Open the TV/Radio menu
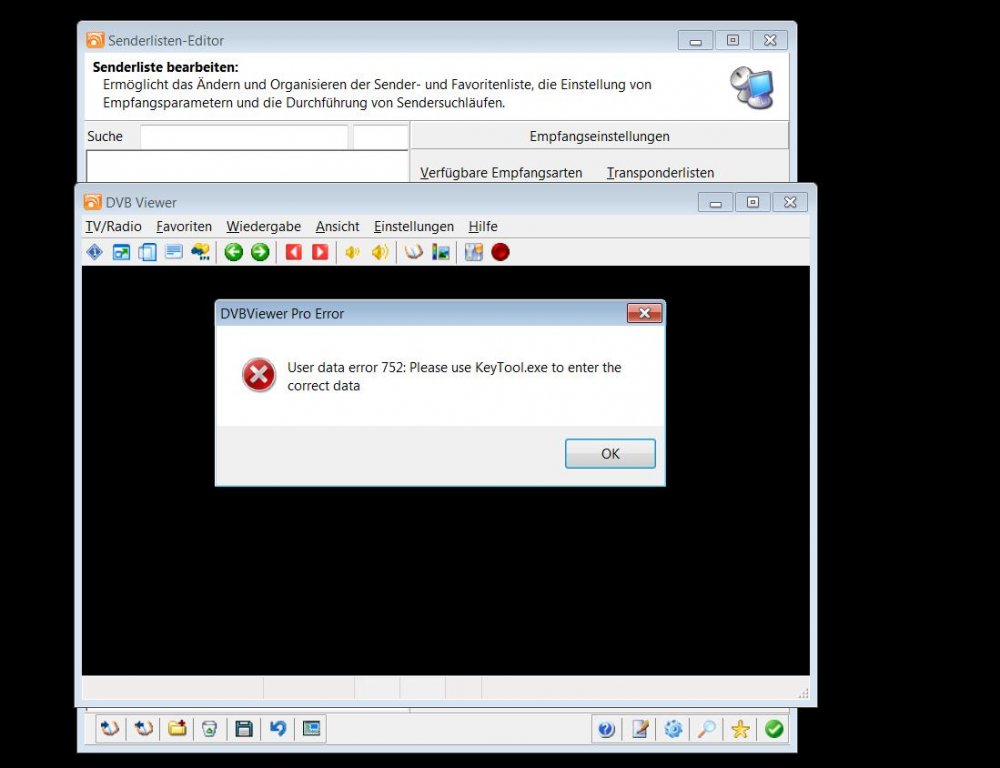Viewport: 1000px width, 768px height. (x=114, y=226)
